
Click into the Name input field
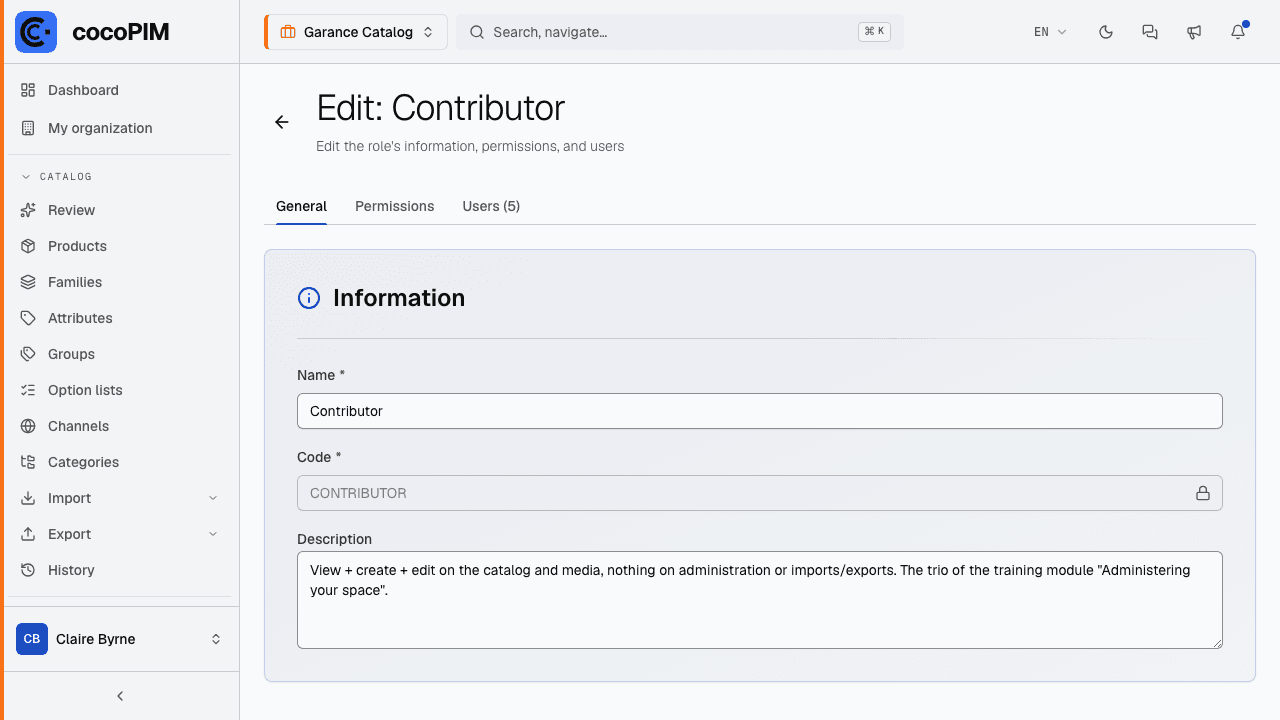[760, 411]
